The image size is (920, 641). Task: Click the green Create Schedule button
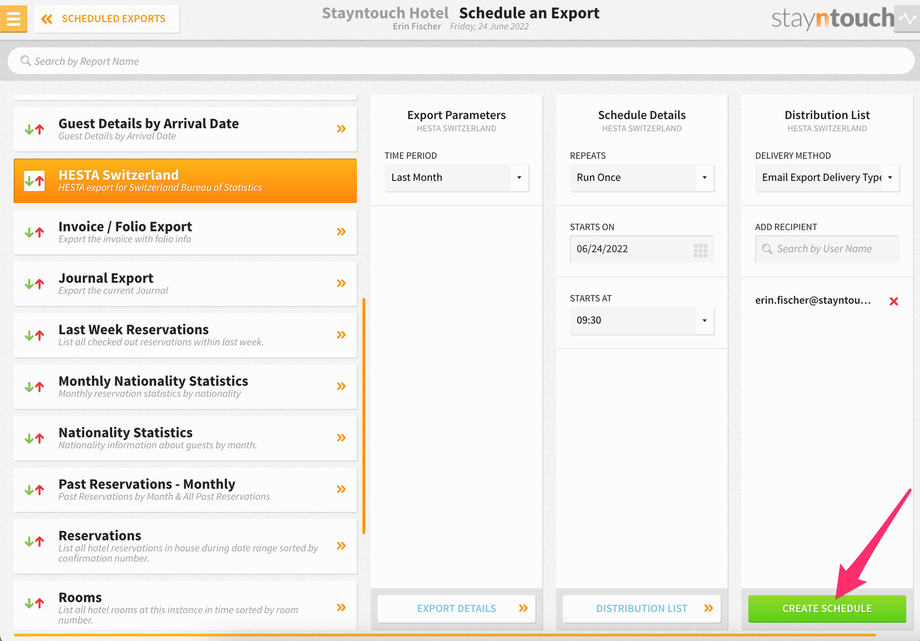(x=827, y=609)
